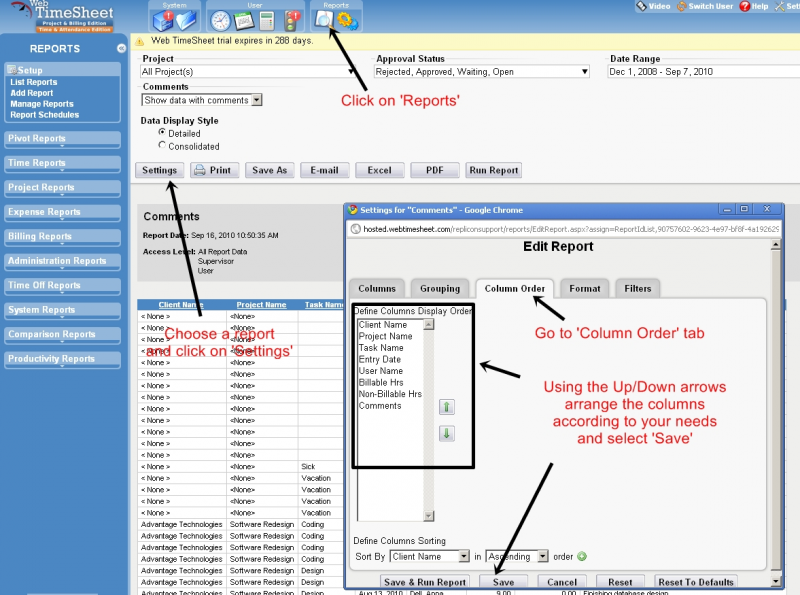
Task: Click the trial warning triangle icon
Action: 139,41
